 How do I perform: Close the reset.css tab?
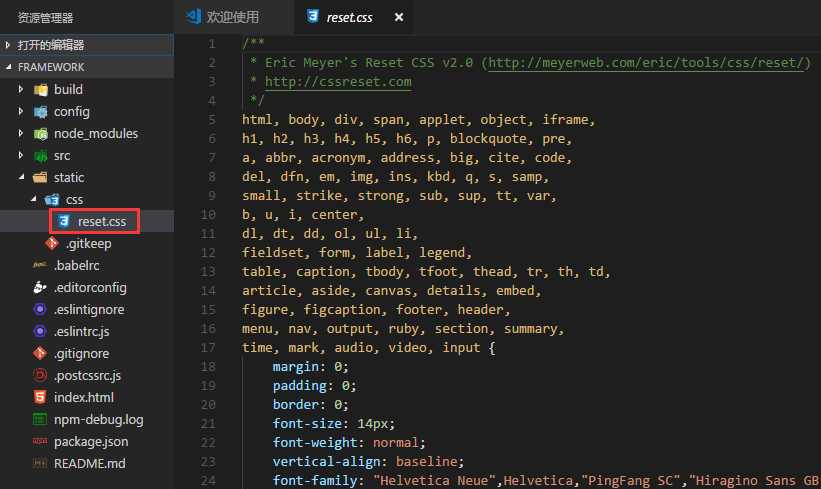click(x=399, y=17)
